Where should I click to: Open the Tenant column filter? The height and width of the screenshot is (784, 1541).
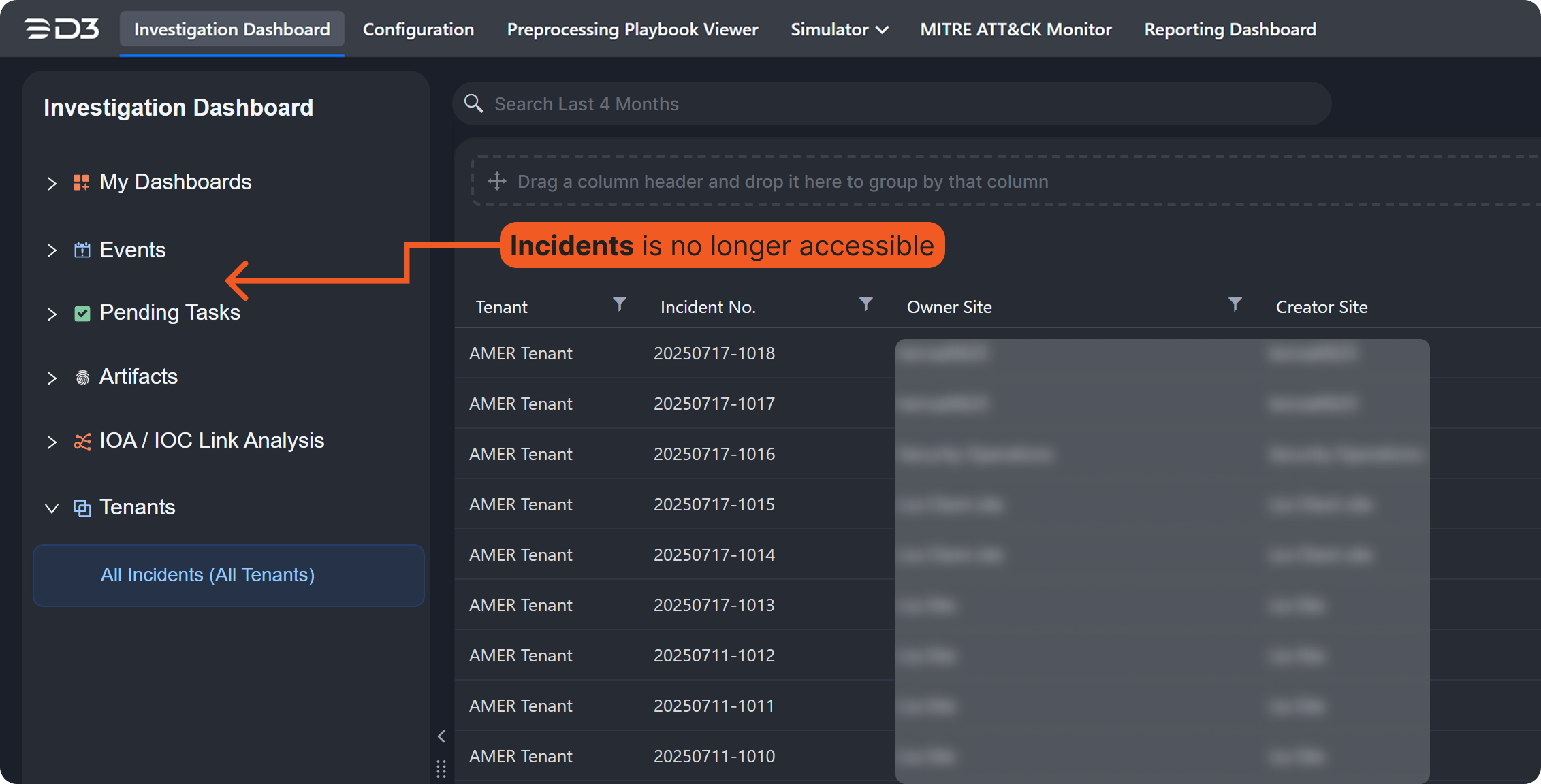[x=619, y=304]
